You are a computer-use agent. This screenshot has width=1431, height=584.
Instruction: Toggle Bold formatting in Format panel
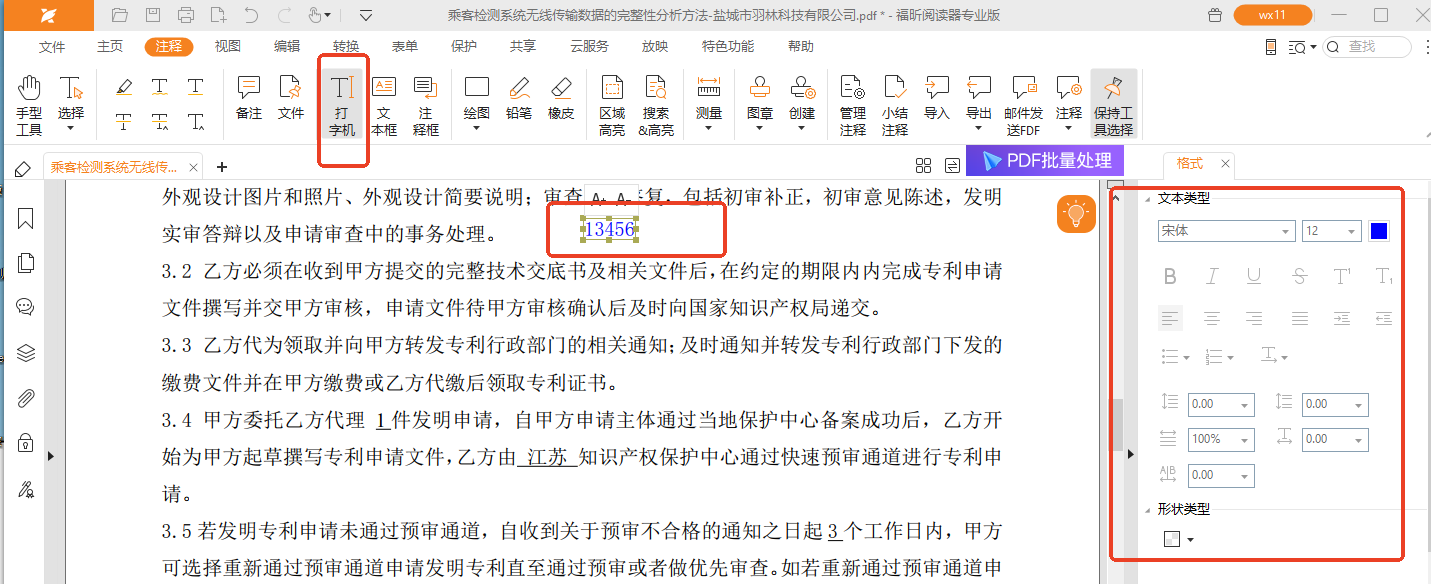pos(1170,276)
